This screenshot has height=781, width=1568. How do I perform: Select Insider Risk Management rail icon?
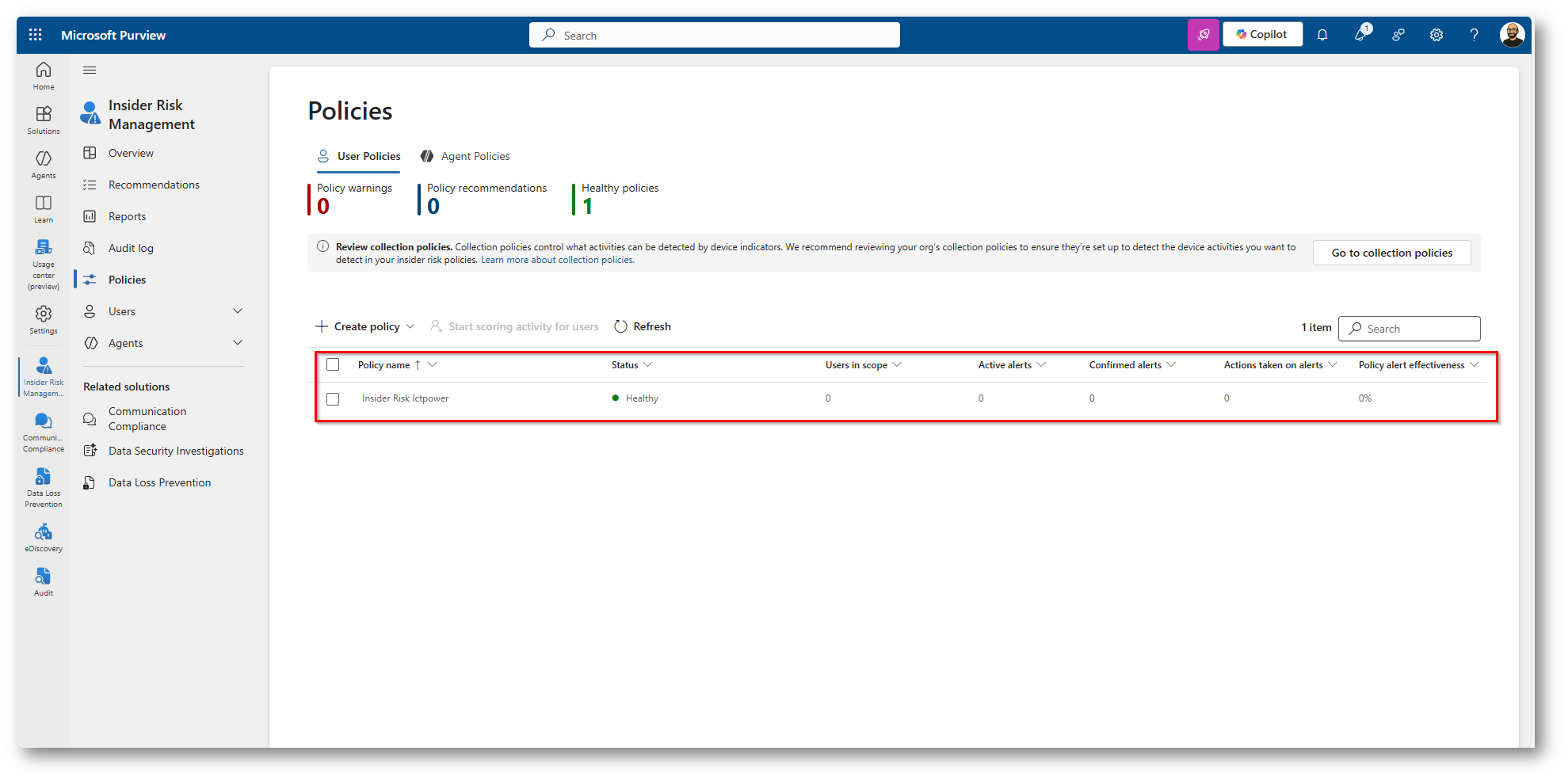(44, 376)
